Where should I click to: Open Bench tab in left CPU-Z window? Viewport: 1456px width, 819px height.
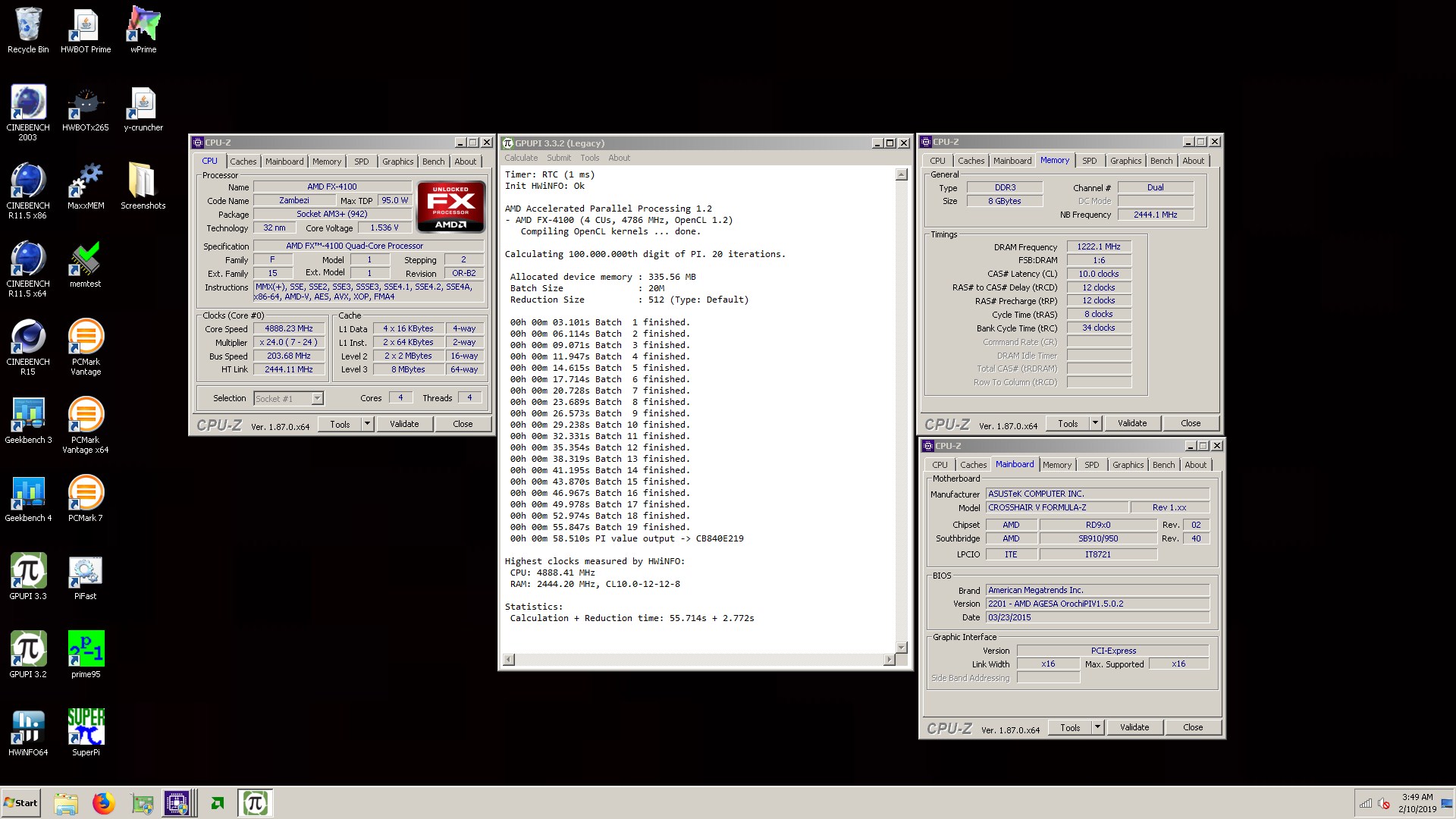point(433,162)
